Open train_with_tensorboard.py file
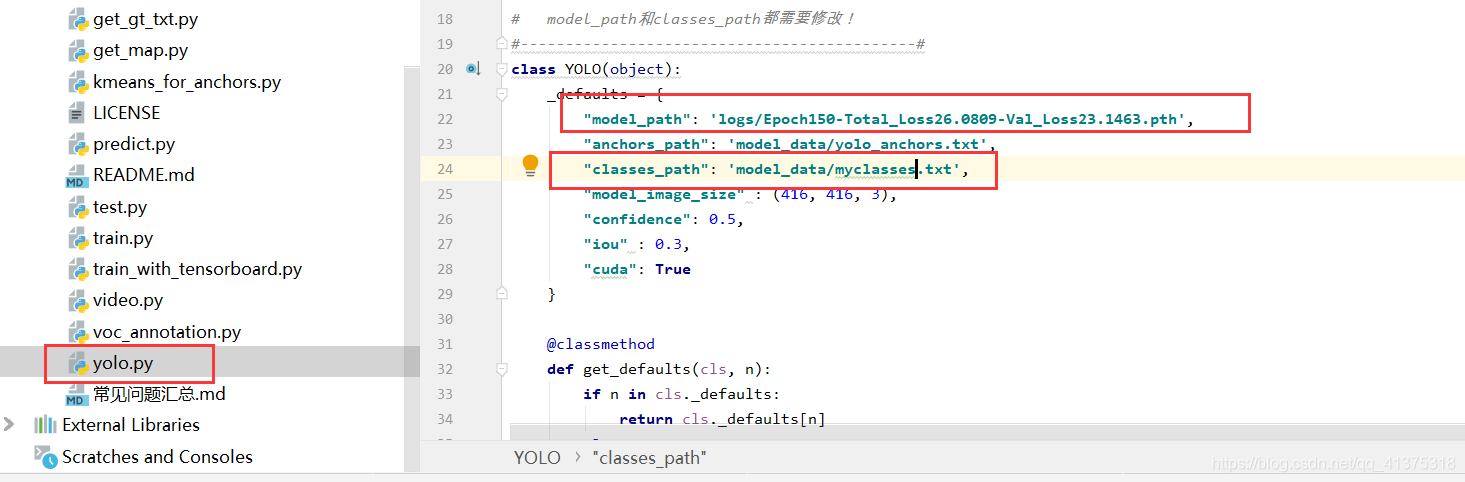The image size is (1465, 482). click(x=197, y=269)
